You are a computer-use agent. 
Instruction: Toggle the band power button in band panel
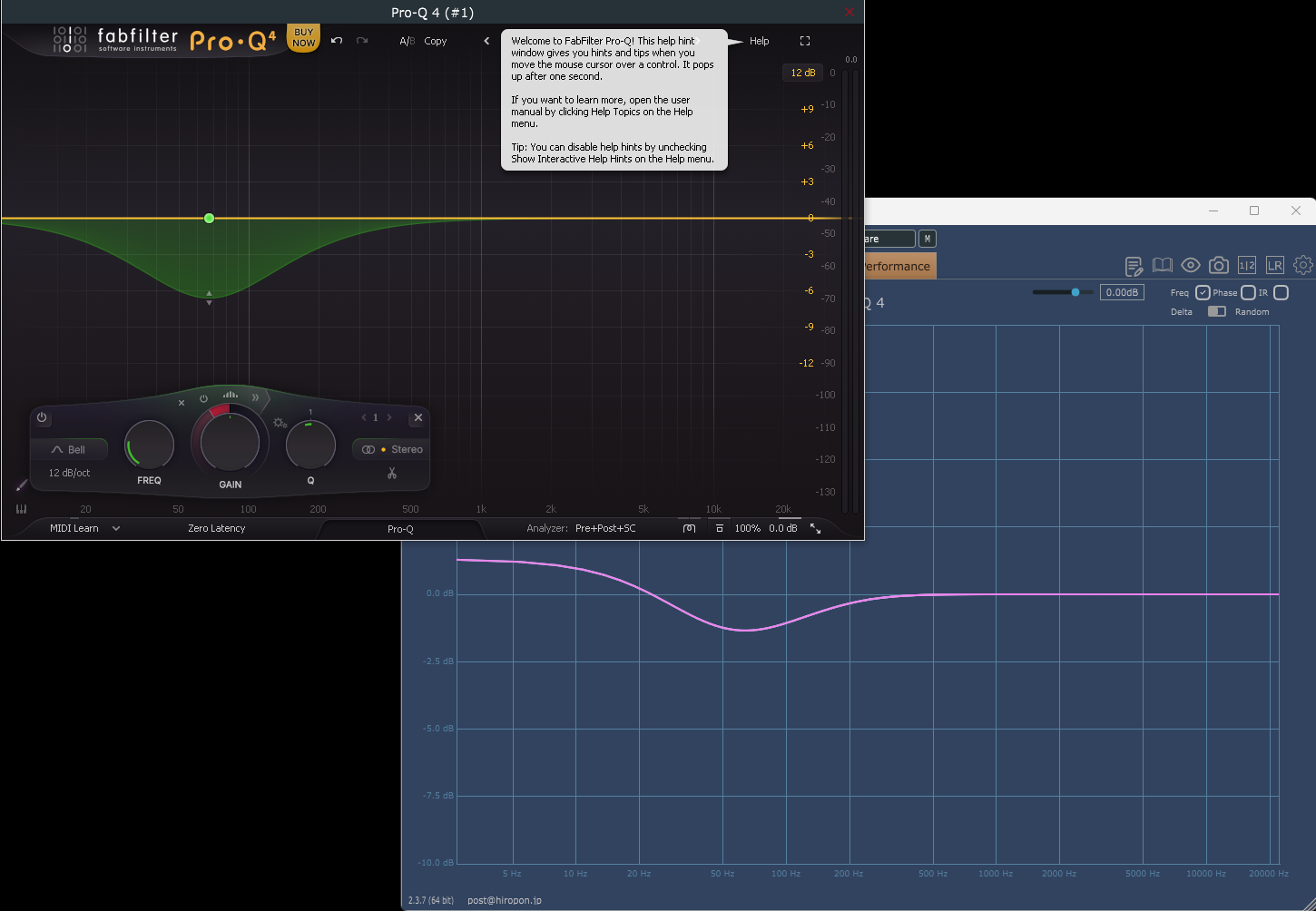[42, 417]
